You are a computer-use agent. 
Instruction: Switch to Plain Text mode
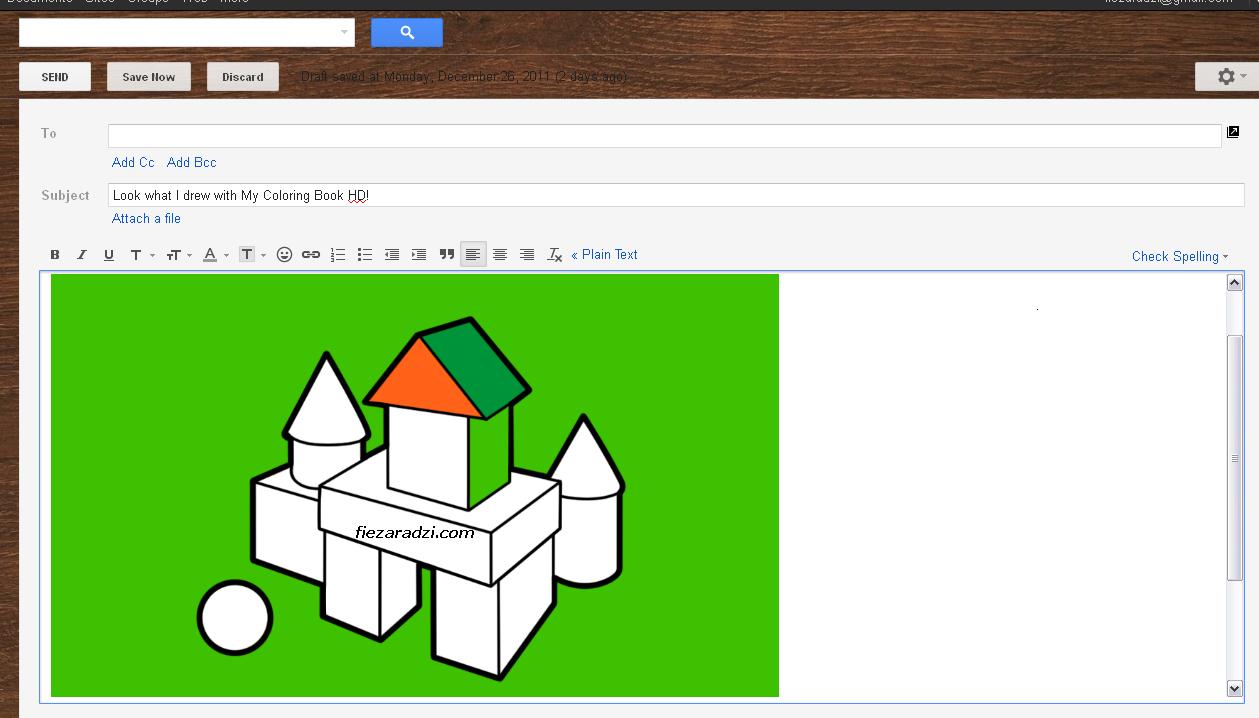click(604, 255)
